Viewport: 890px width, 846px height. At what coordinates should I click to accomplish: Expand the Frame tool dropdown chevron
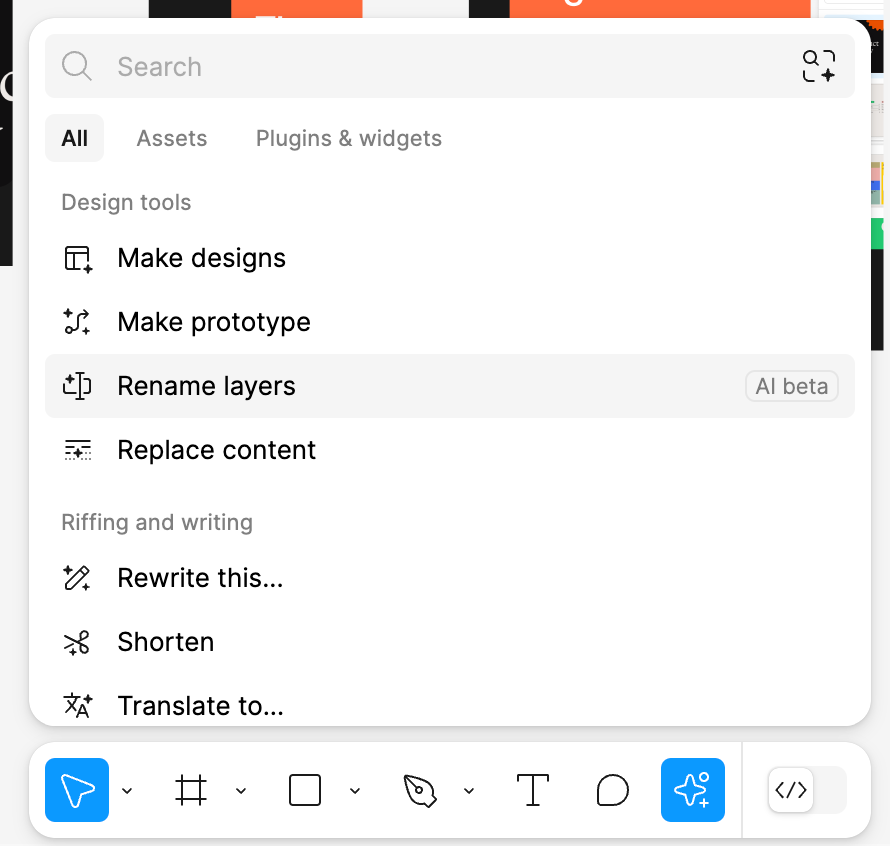tap(241, 790)
